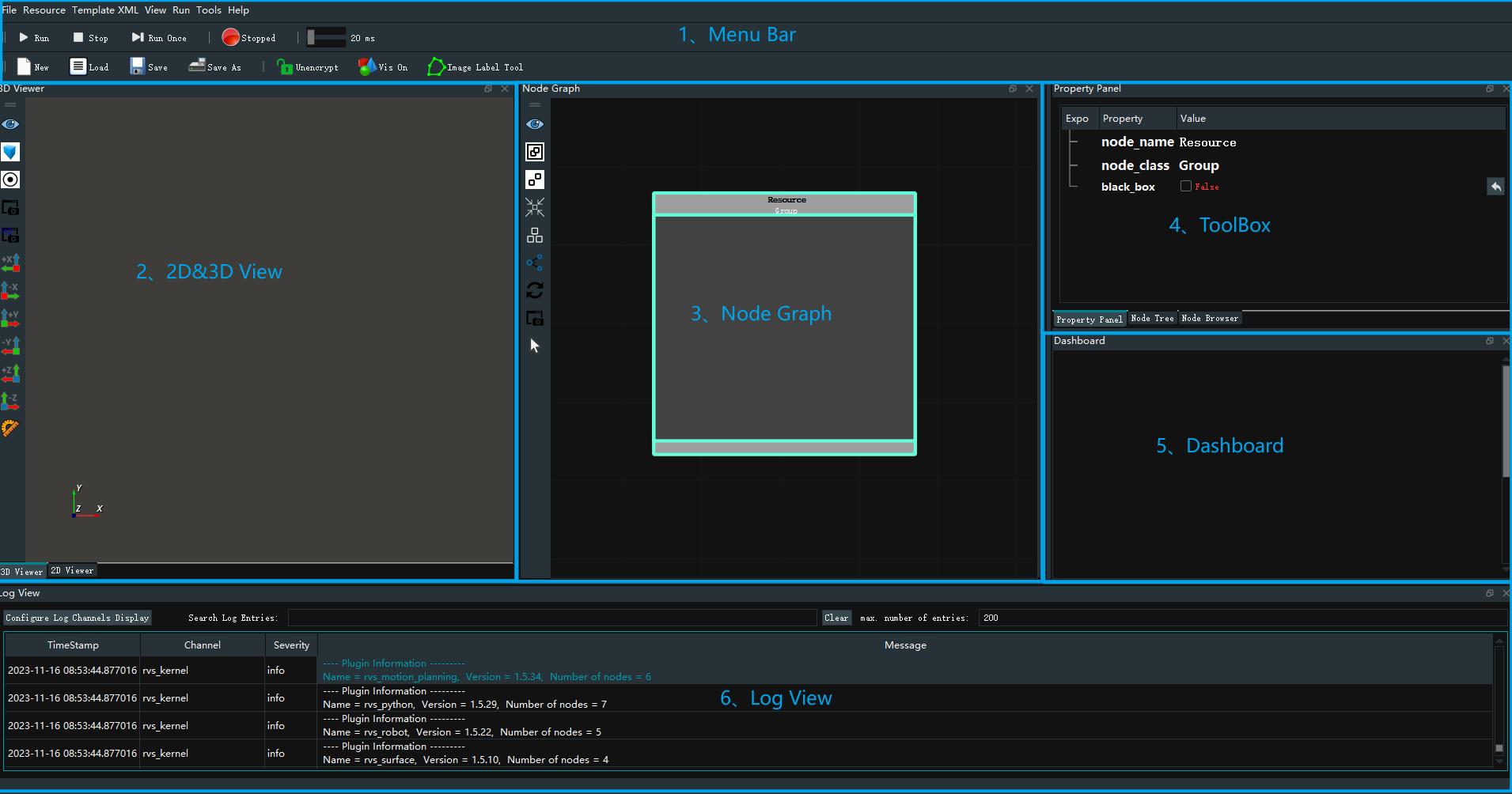Screen dimensions: 1512x794
Task: Set 3D view to the -Y axis
Action: (10, 346)
